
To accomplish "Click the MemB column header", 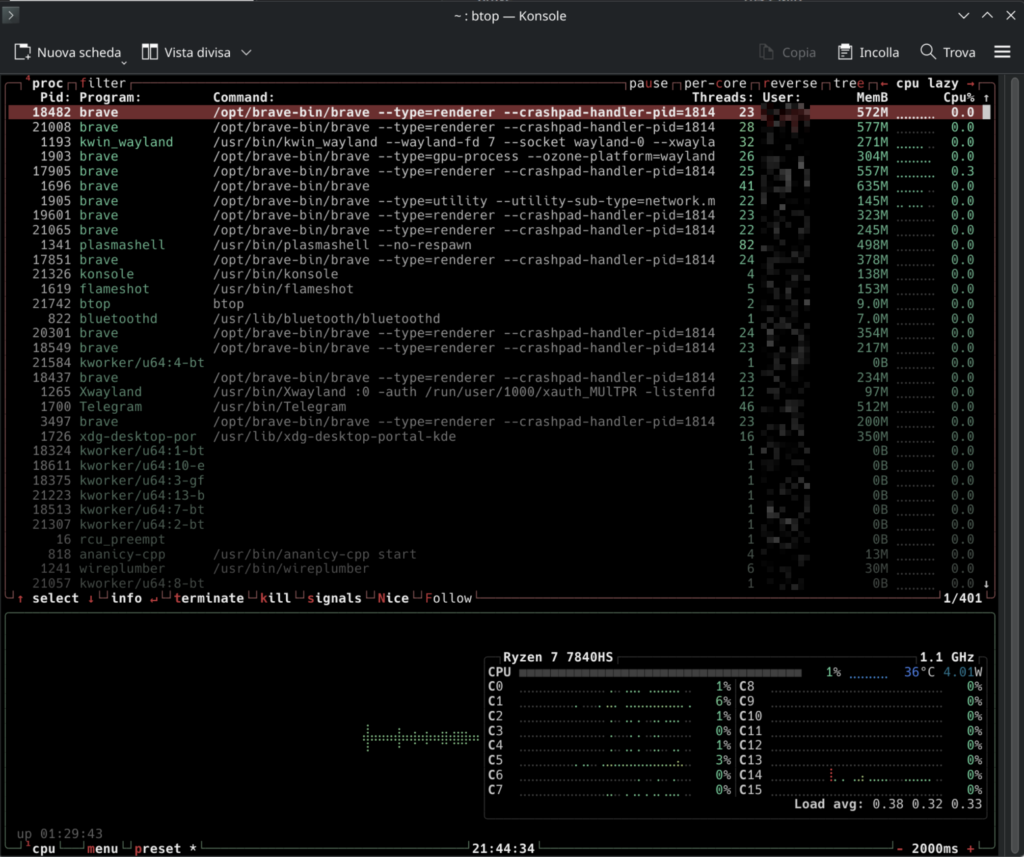I will point(872,97).
